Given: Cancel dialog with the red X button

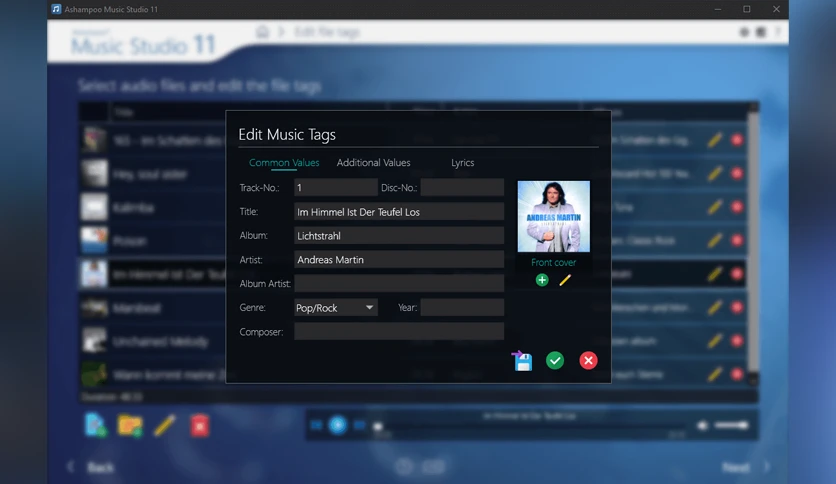Looking at the screenshot, I should (x=588, y=361).
